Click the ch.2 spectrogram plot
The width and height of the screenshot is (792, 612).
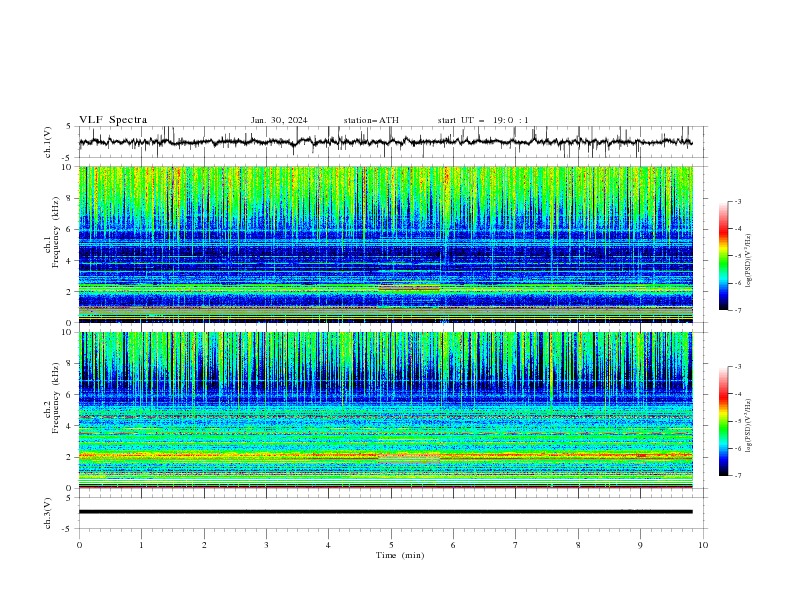click(x=386, y=410)
